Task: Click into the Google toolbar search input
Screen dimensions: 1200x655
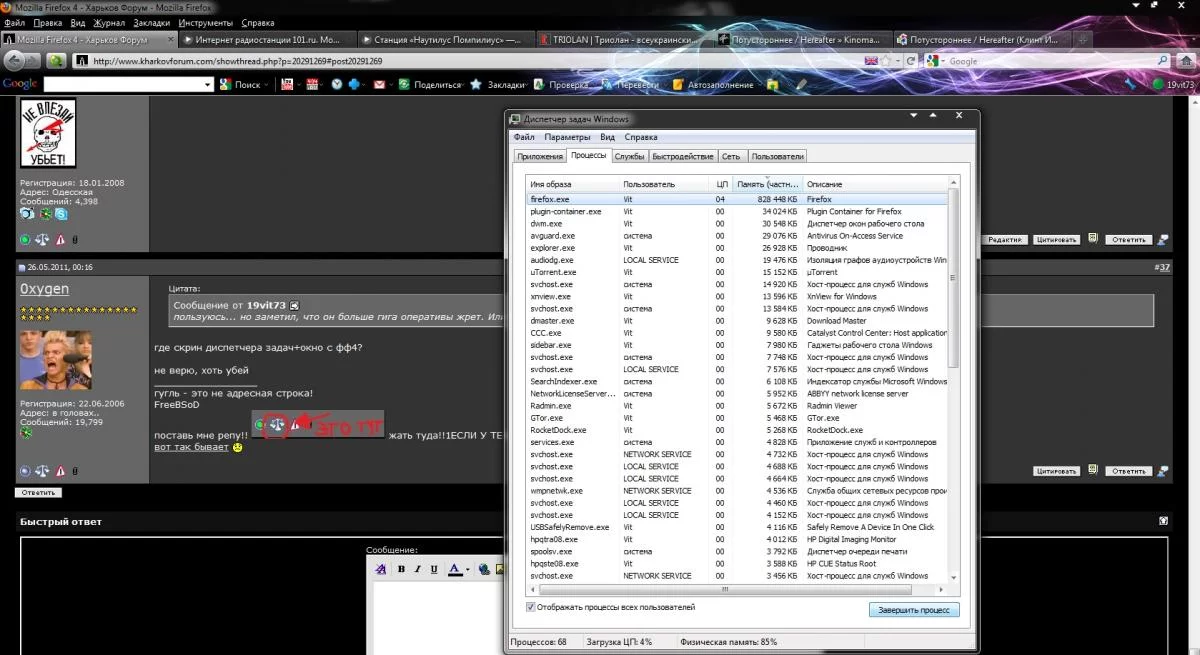Action: 121,85
